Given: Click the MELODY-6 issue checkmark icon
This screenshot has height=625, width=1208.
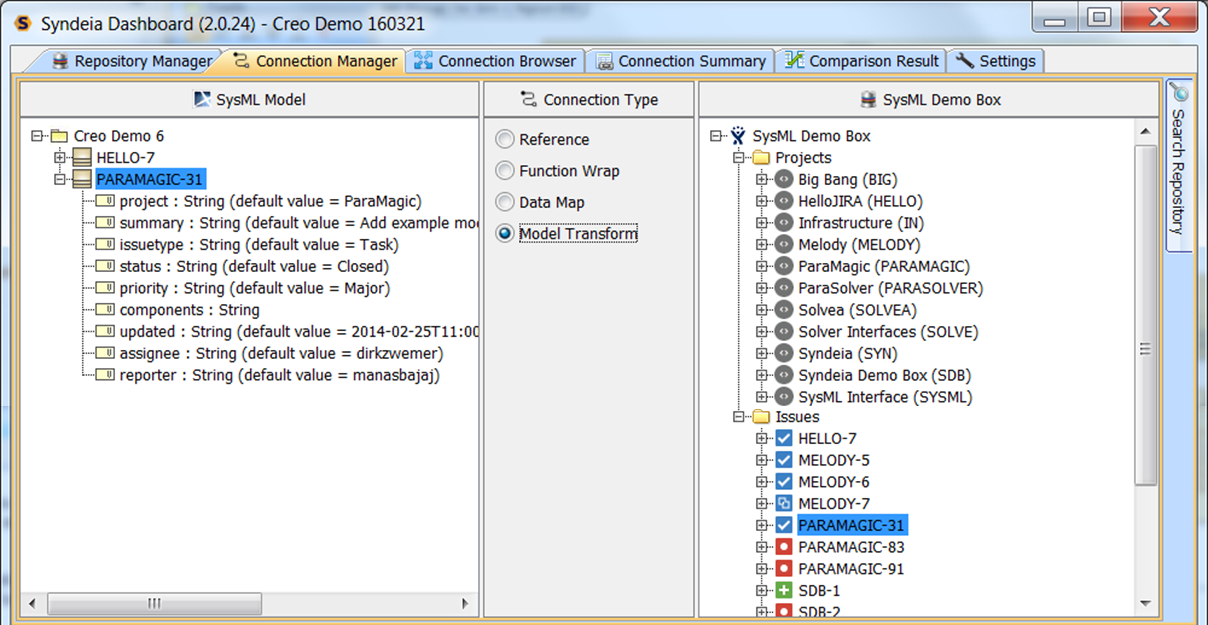Looking at the screenshot, I should [784, 482].
